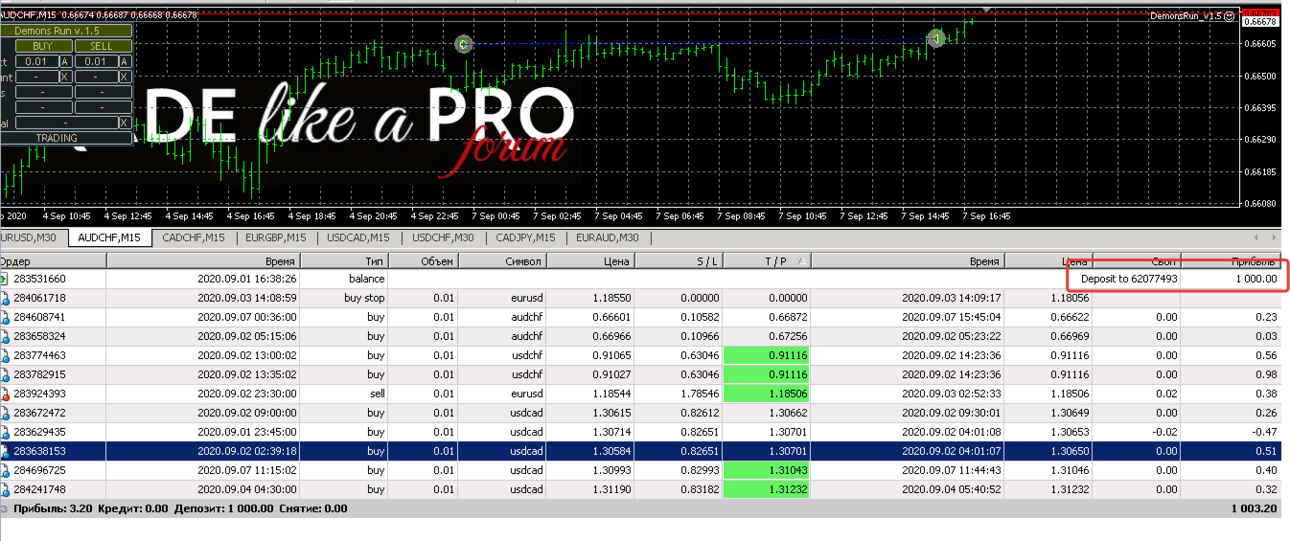Click the SELL button in Demons Run panel

coord(102,46)
